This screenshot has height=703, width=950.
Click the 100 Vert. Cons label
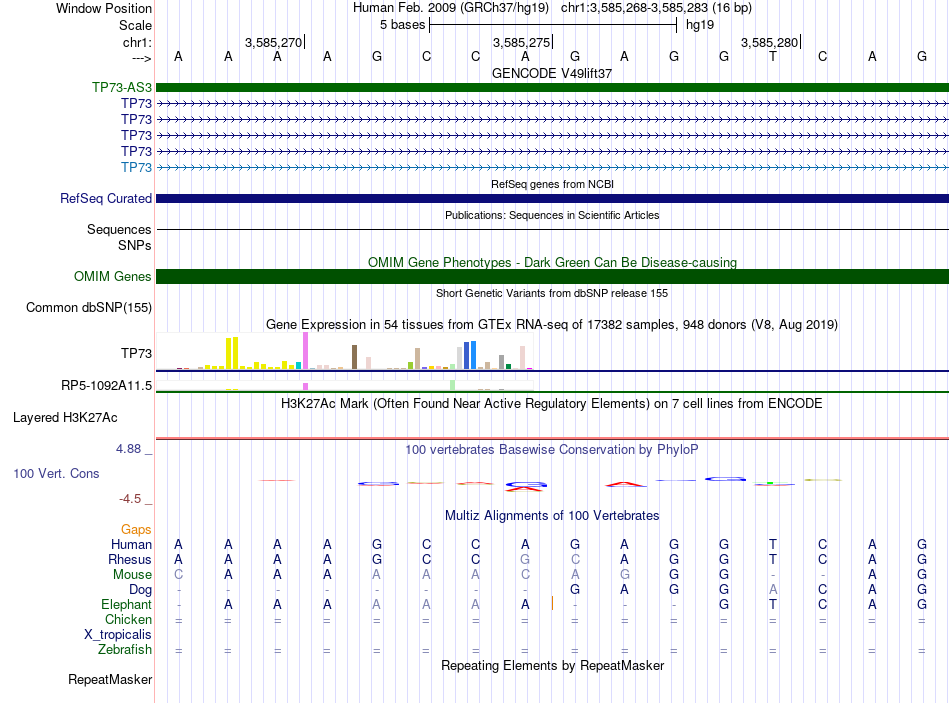pyautogui.click(x=56, y=474)
